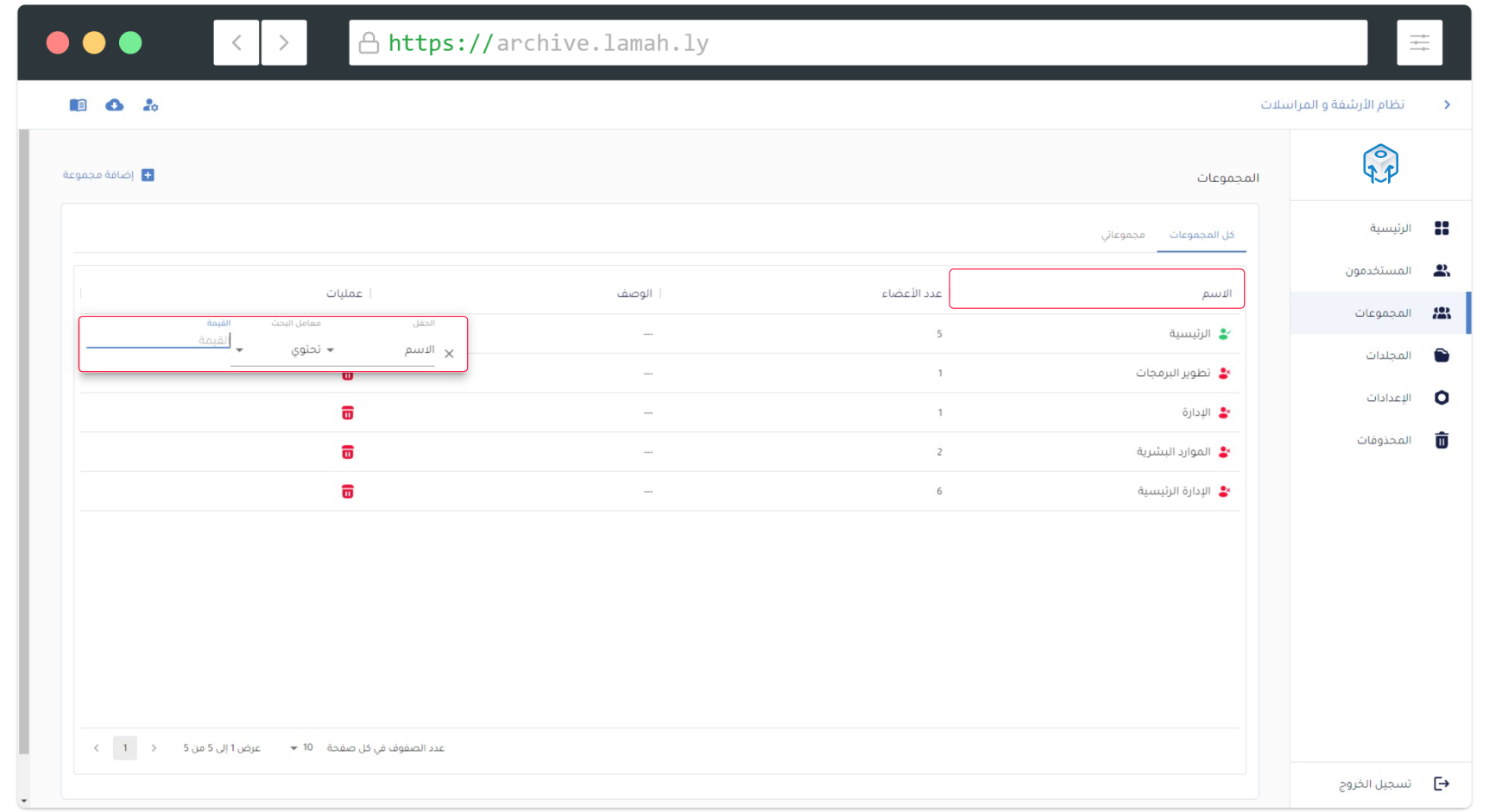Select تطوير البرمجات group name
The image size is (1489, 812).
(1173, 374)
